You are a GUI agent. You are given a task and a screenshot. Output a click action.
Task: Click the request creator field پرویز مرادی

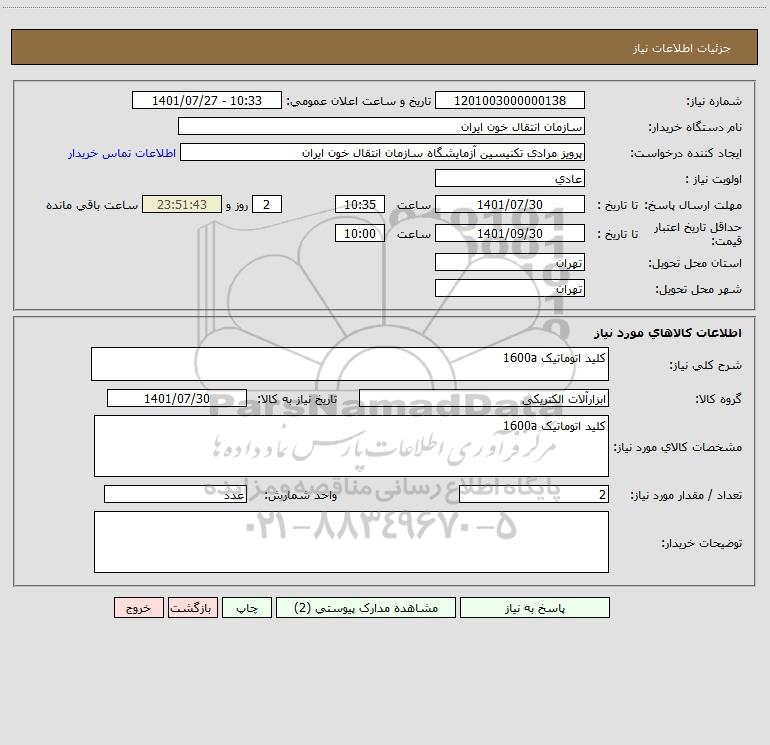click(383, 152)
